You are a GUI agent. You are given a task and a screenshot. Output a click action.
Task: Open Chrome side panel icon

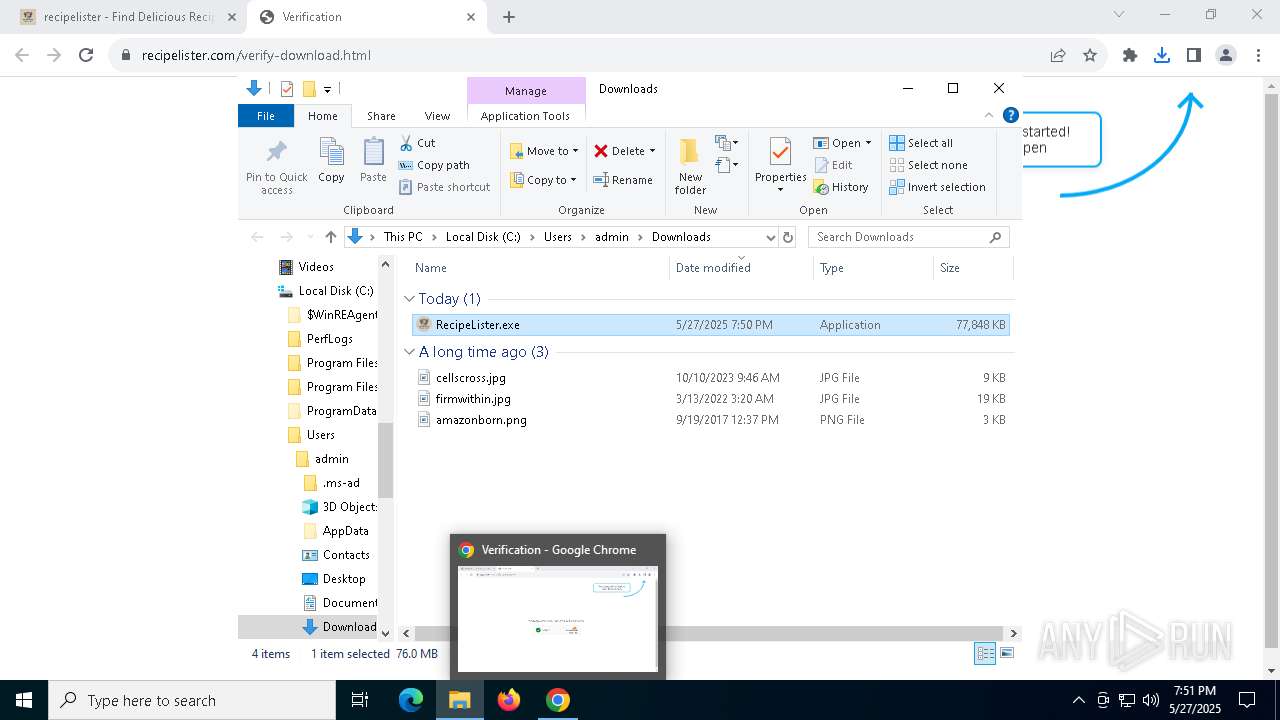pyautogui.click(x=1194, y=56)
